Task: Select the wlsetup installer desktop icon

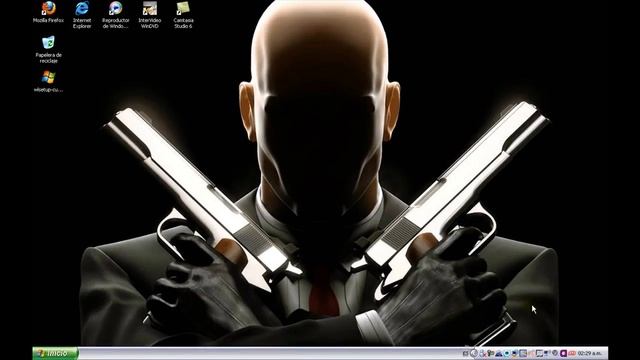Action: tap(48, 81)
